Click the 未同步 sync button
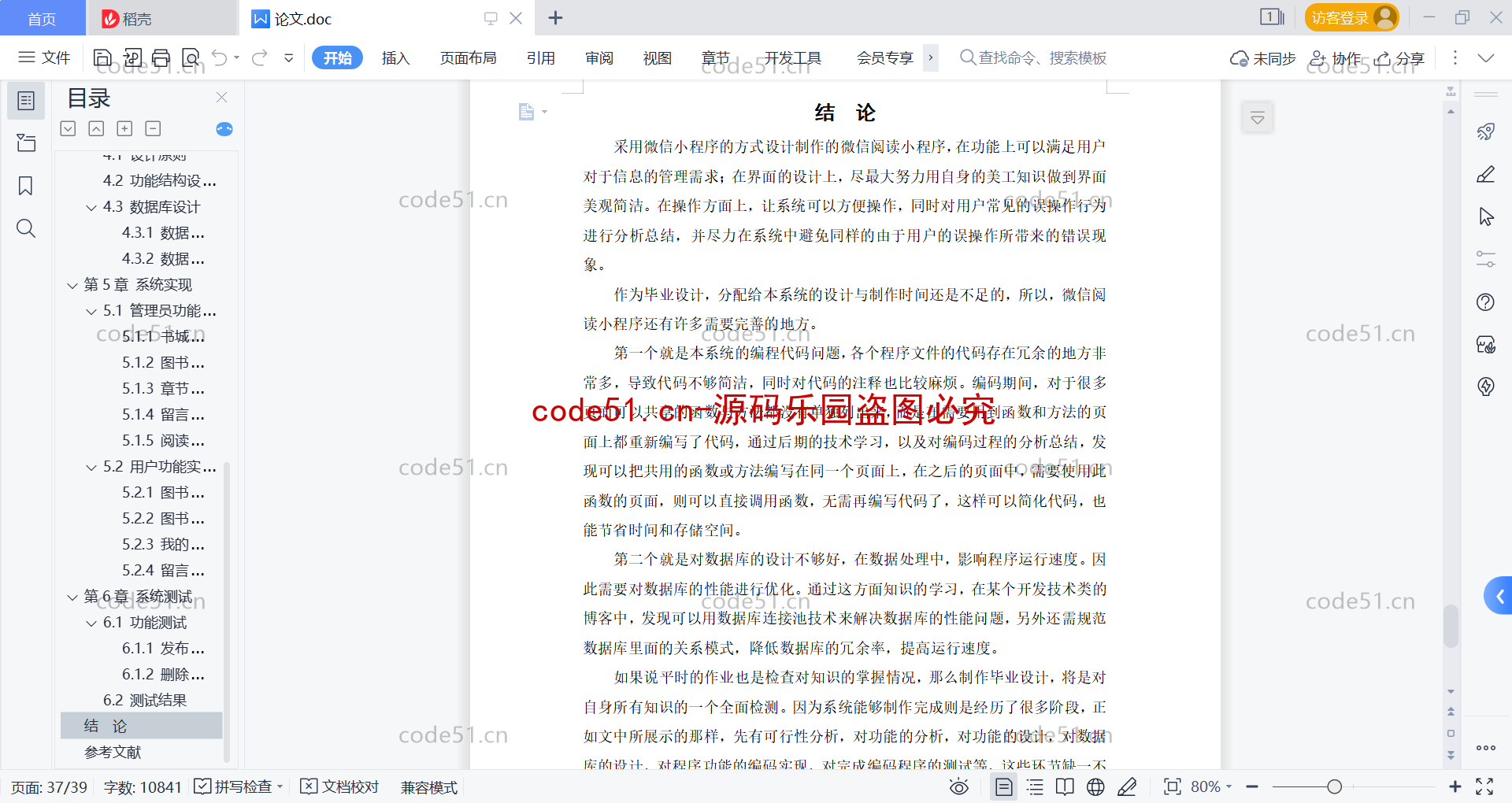 coord(1262,58)
